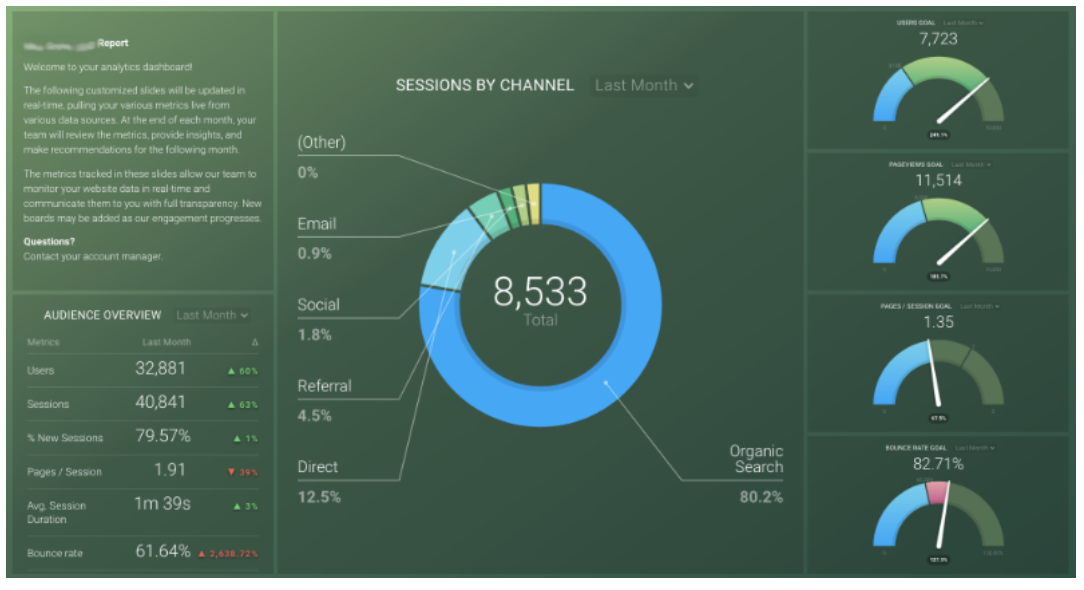Click the green up arrow in Users row
Screen dimensions: 1084x590
point(232,371)
